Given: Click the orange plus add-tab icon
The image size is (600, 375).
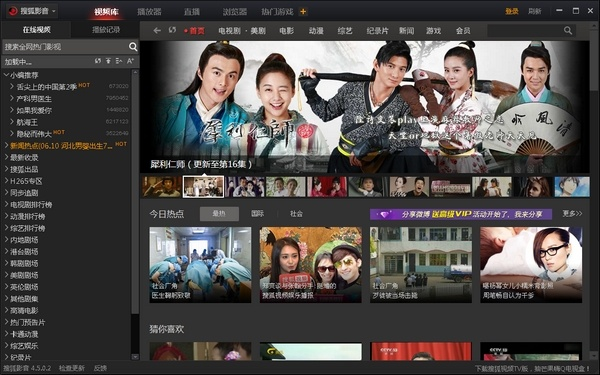Looking at the screenshot, I should 303,11.
